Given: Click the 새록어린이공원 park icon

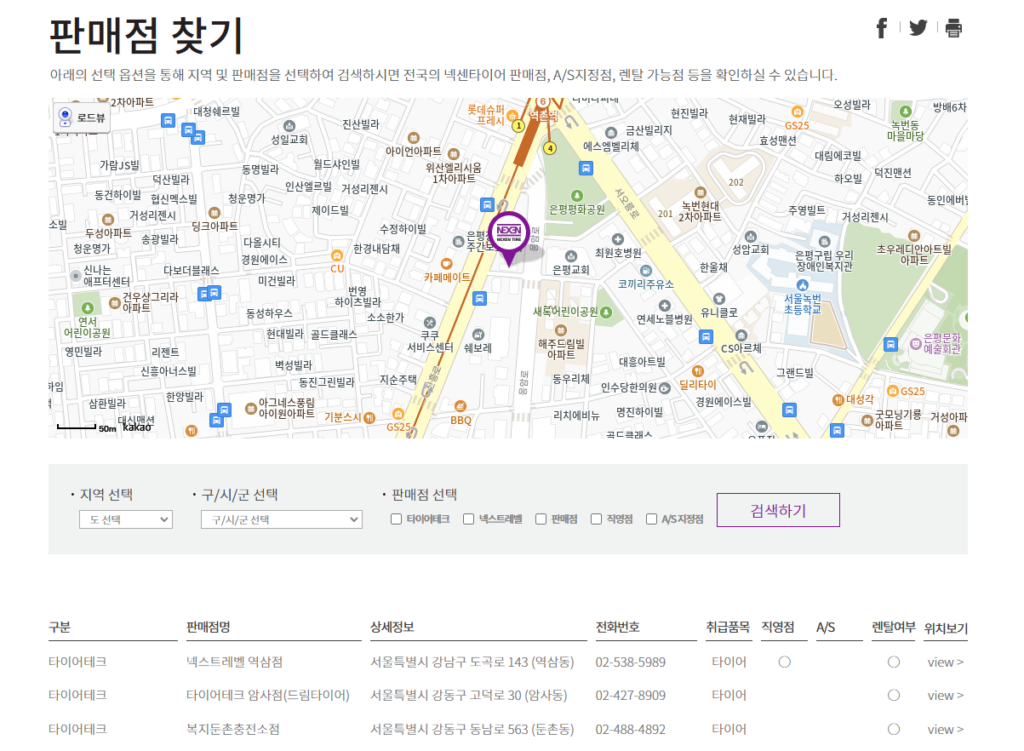Looking at the screenshot, I should [x=606, y=312].
